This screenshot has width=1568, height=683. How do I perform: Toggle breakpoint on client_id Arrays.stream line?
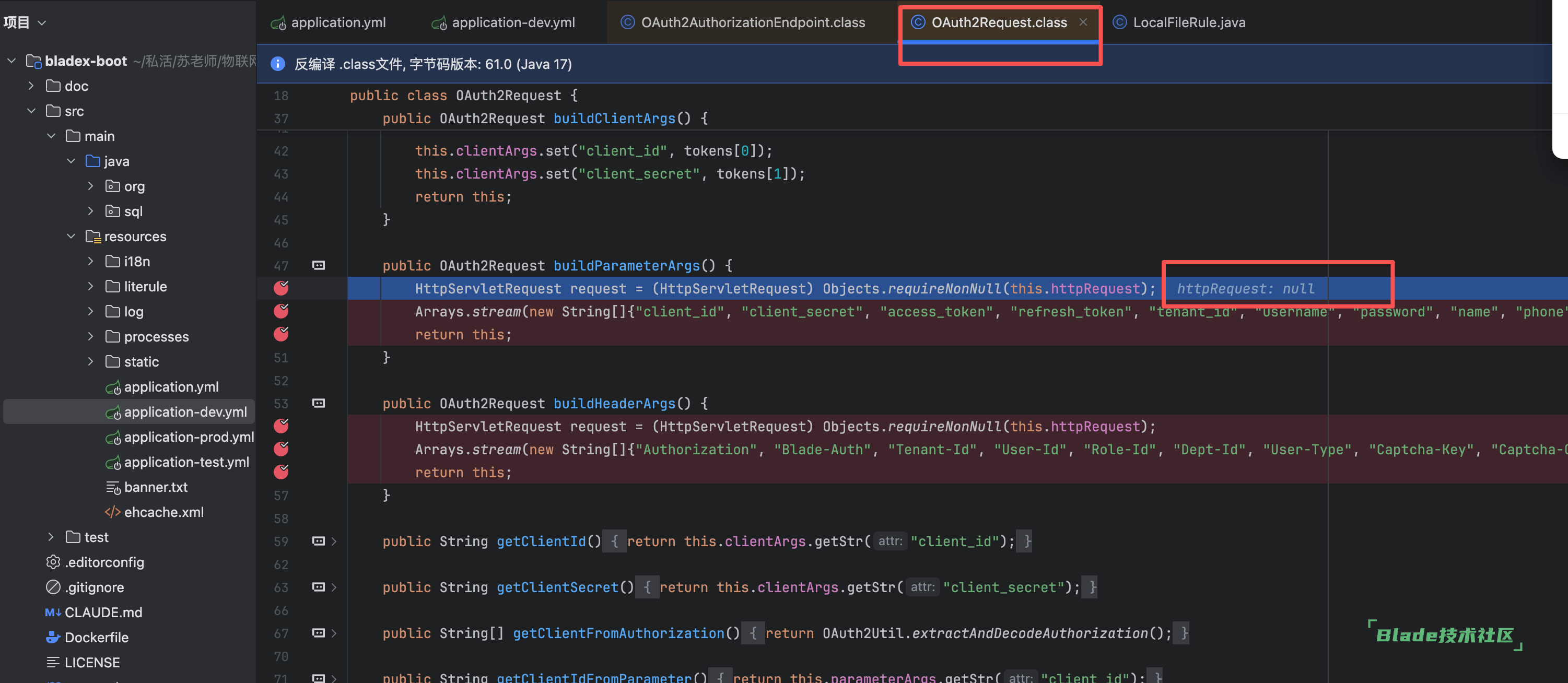click(x=281, y=311)
